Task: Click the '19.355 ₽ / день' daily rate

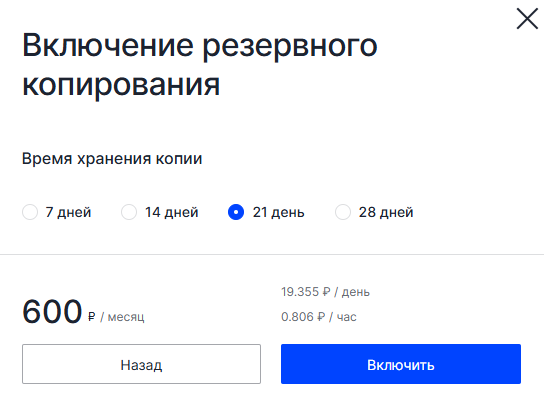Action: [325, 292]
